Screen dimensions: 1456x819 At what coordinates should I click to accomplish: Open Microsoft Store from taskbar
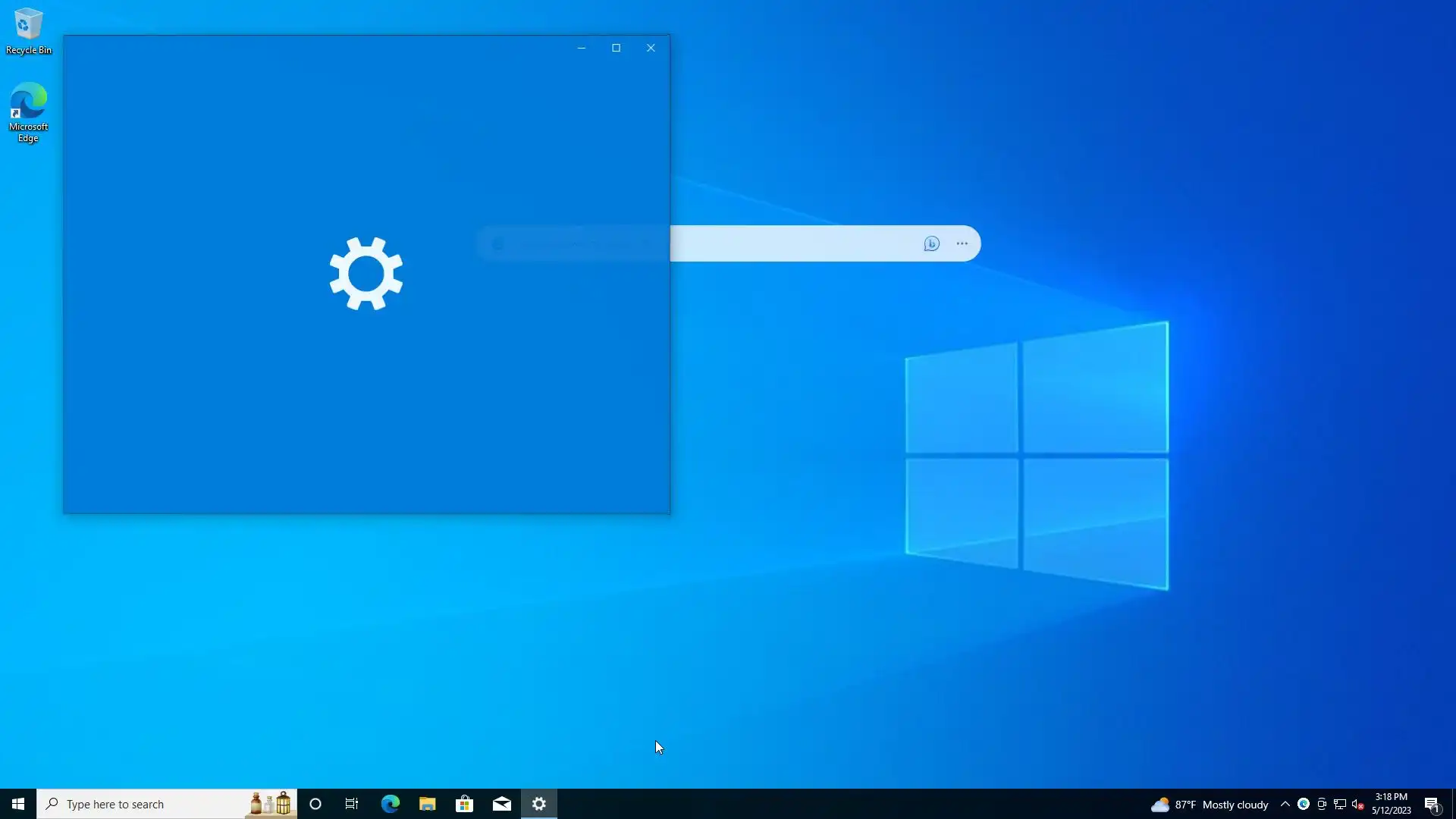click(x=464, y=804)
